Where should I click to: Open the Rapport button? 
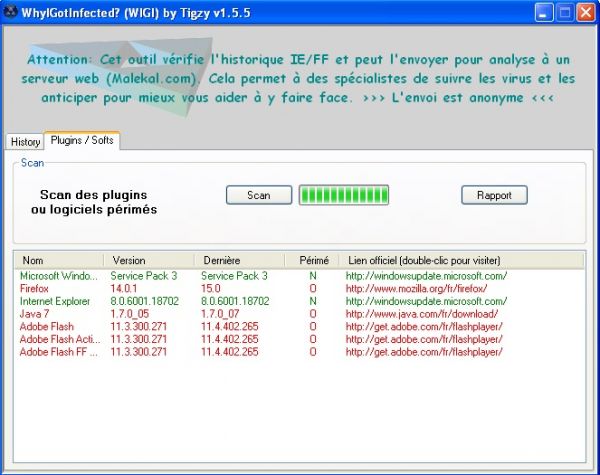(494, 195)
